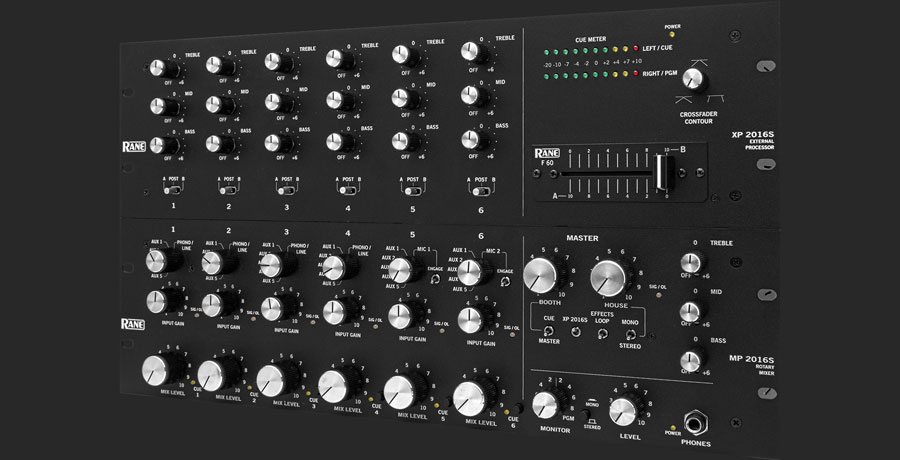Toggle the channel 1 A/Post/B switch
Viewport: 900px width, 460px height.
pyautogui.click(x=172, y=189)
